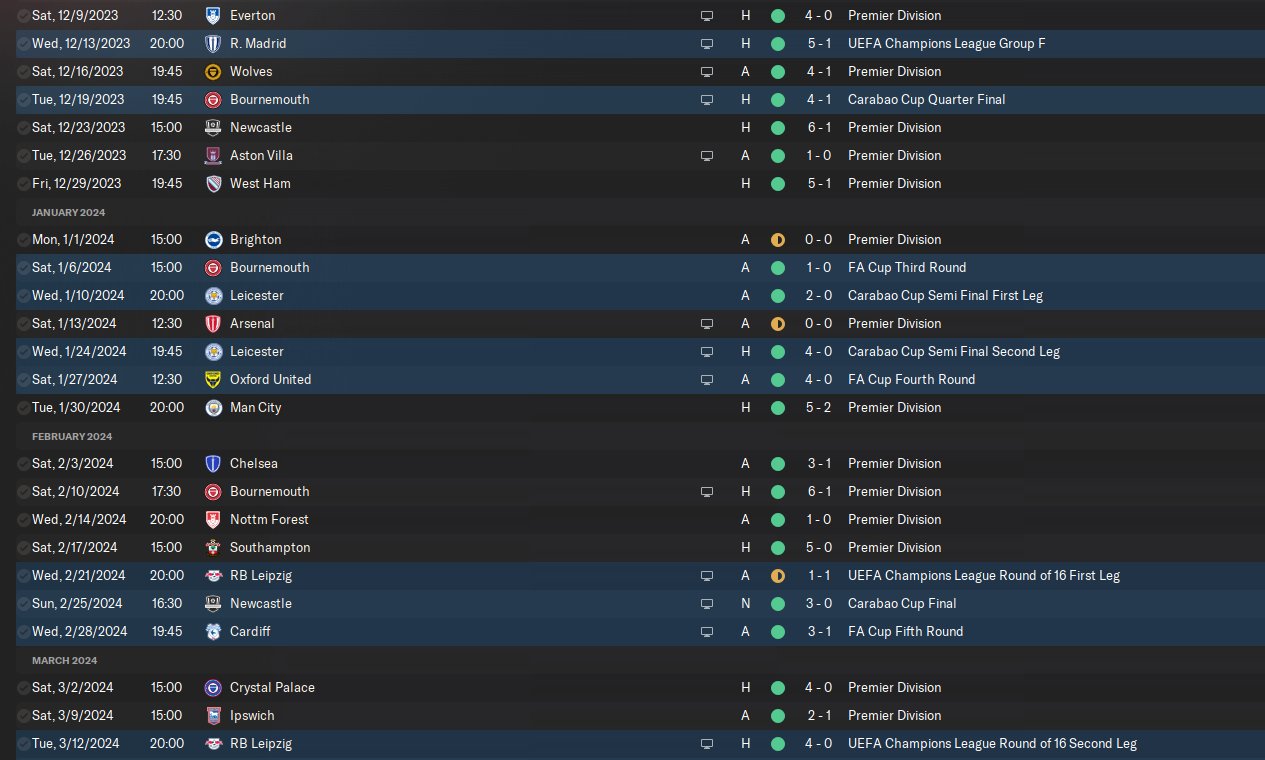Toggle the checkmark beside Tue, 3/12/2024 fixture
The height and width of the screenshot is (760, 1265).
(x=24, y=743)
